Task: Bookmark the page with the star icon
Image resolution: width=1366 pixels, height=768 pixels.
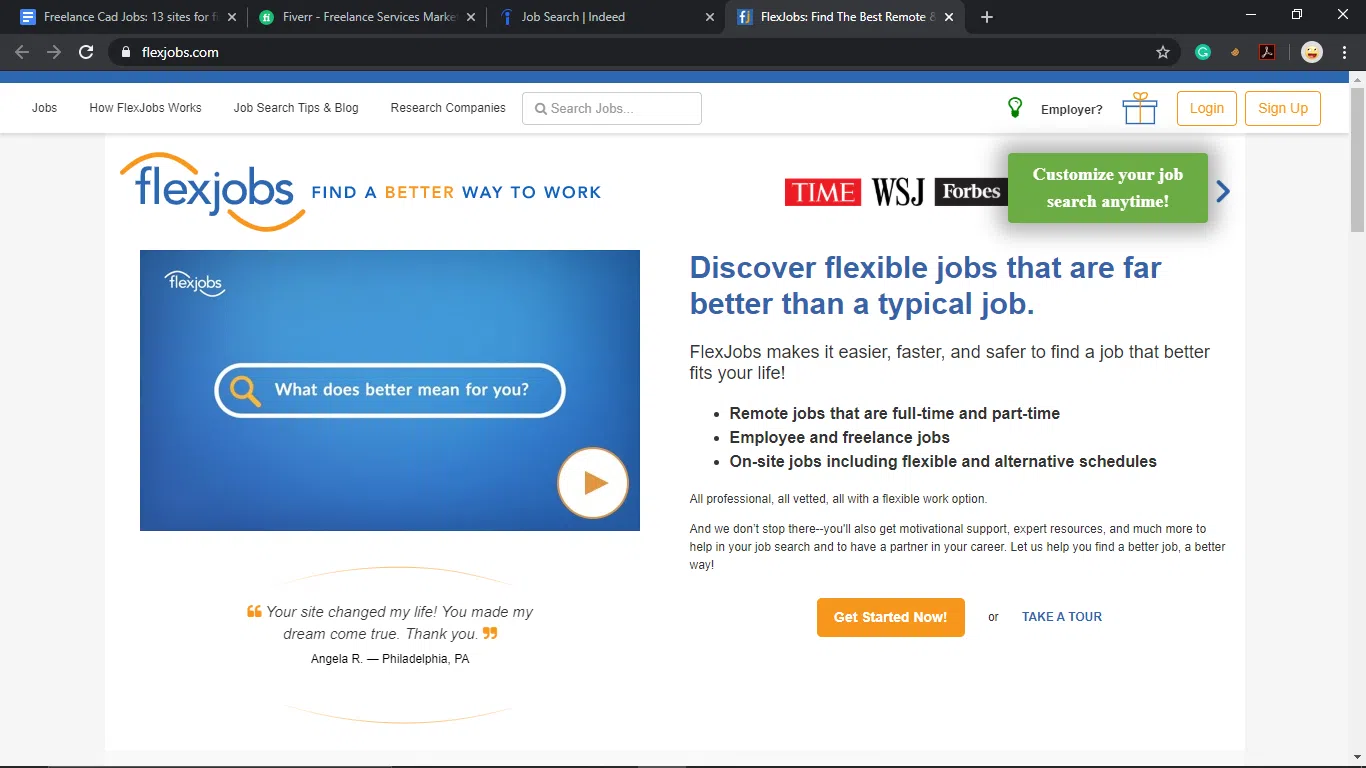Action: (x=1163, y=52)
